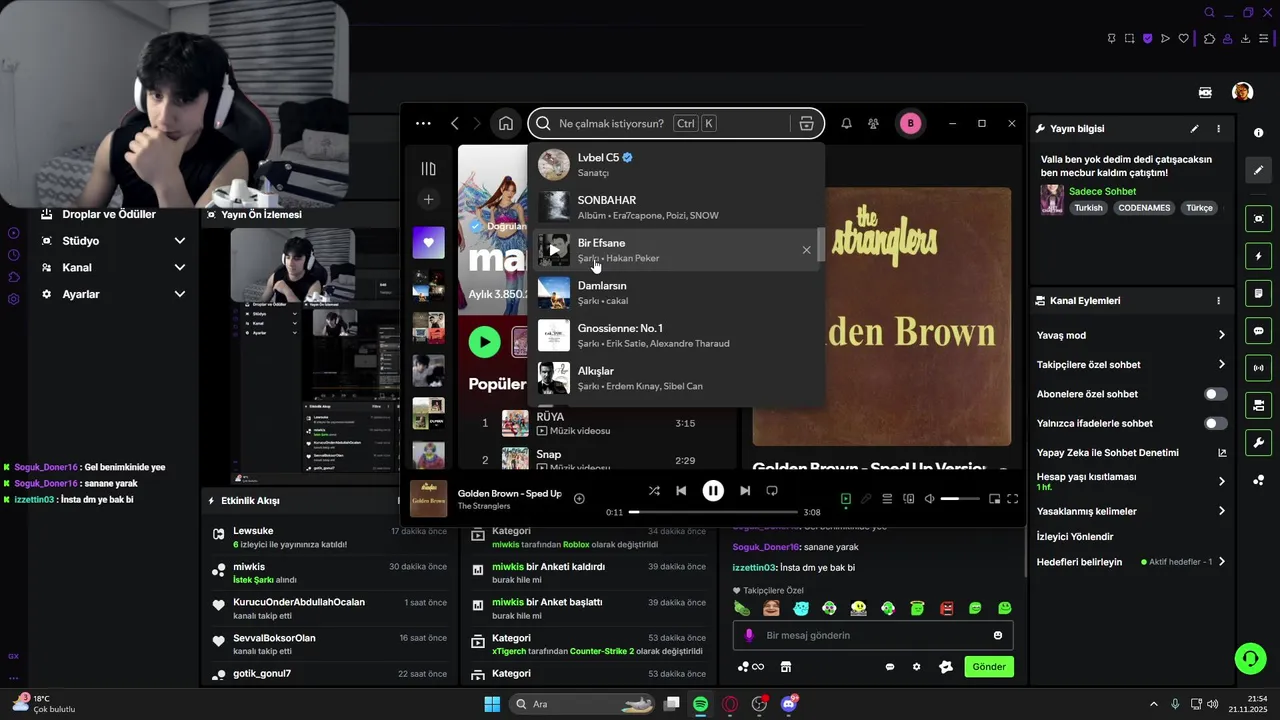
Task: Click the chat message input field
Action: (x=873, y=636)
